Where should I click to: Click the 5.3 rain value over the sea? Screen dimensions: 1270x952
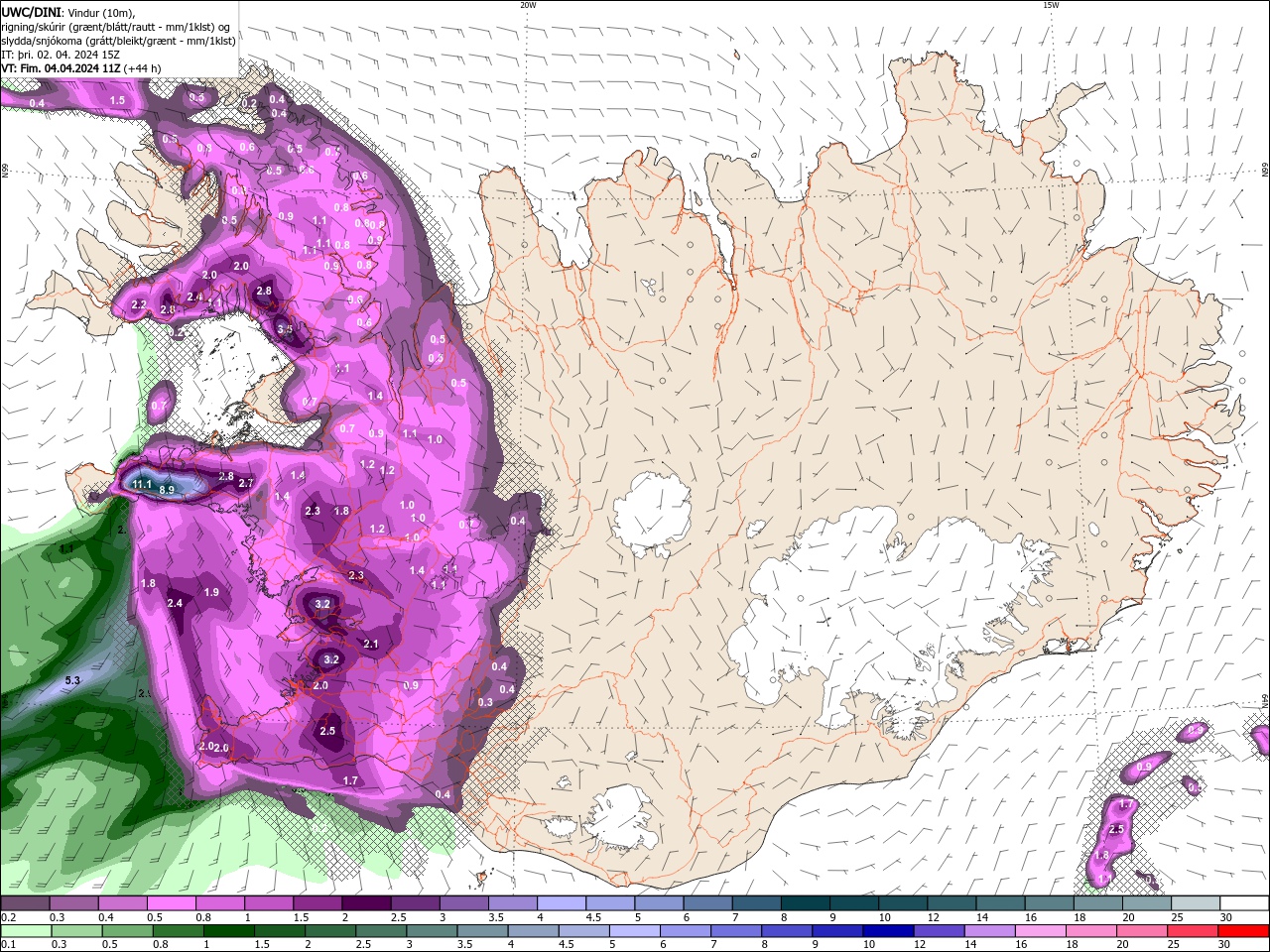click(72, 680)
